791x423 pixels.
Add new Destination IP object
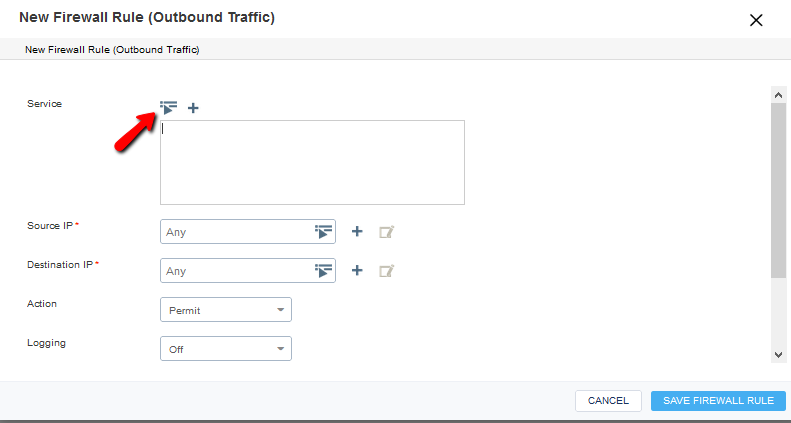tap(357, 270)
